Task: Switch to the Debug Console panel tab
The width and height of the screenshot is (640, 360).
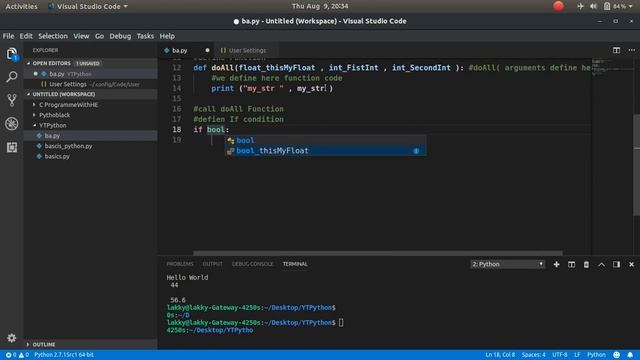Action: (x=252, y=264)
